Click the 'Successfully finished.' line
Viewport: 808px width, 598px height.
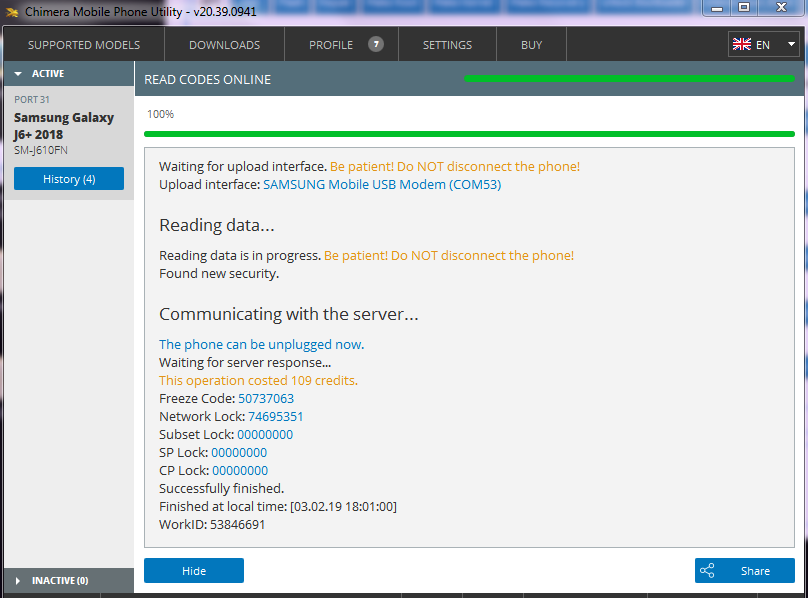pos(222,489)
